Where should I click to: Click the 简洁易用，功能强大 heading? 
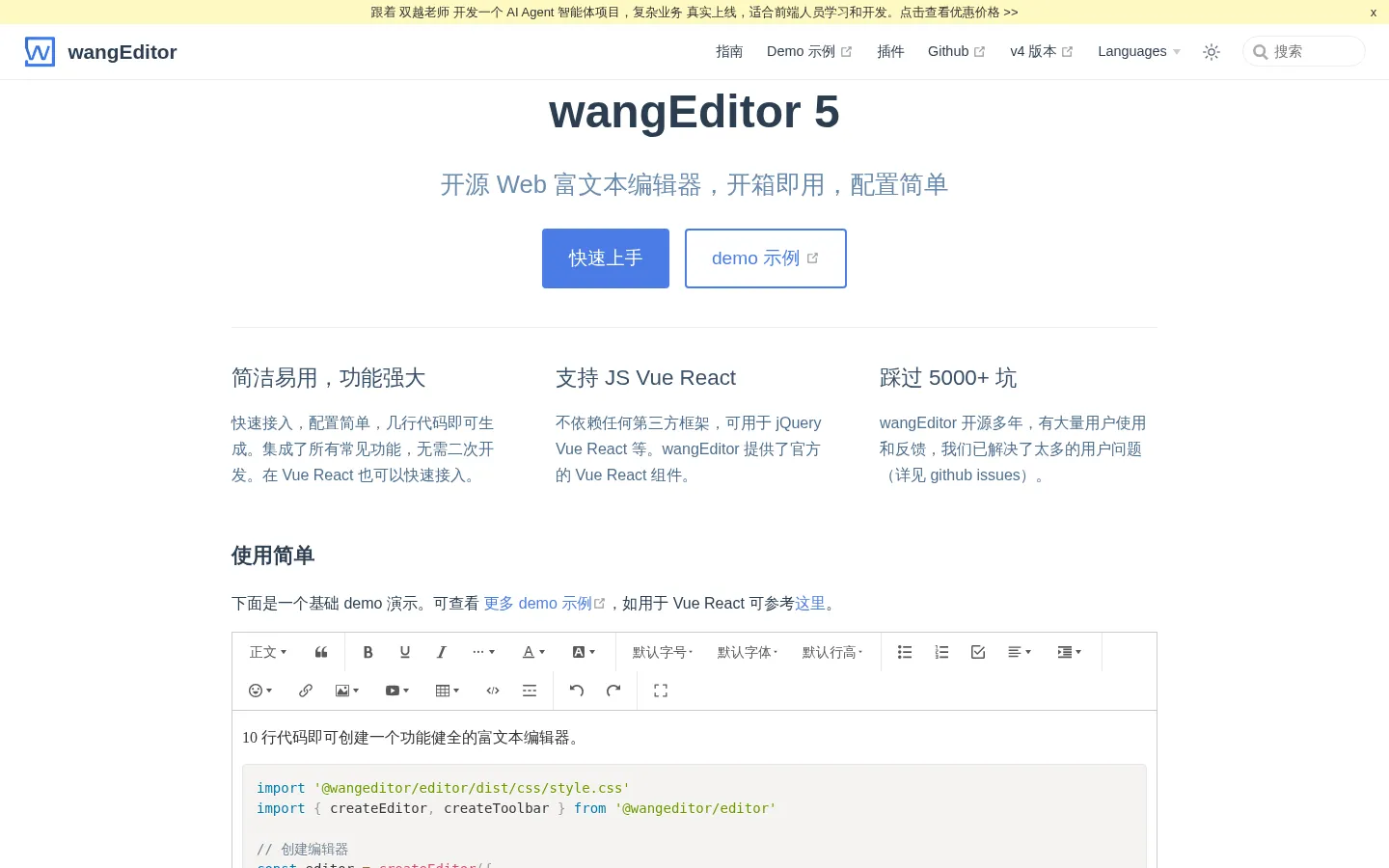coord(329,378)
